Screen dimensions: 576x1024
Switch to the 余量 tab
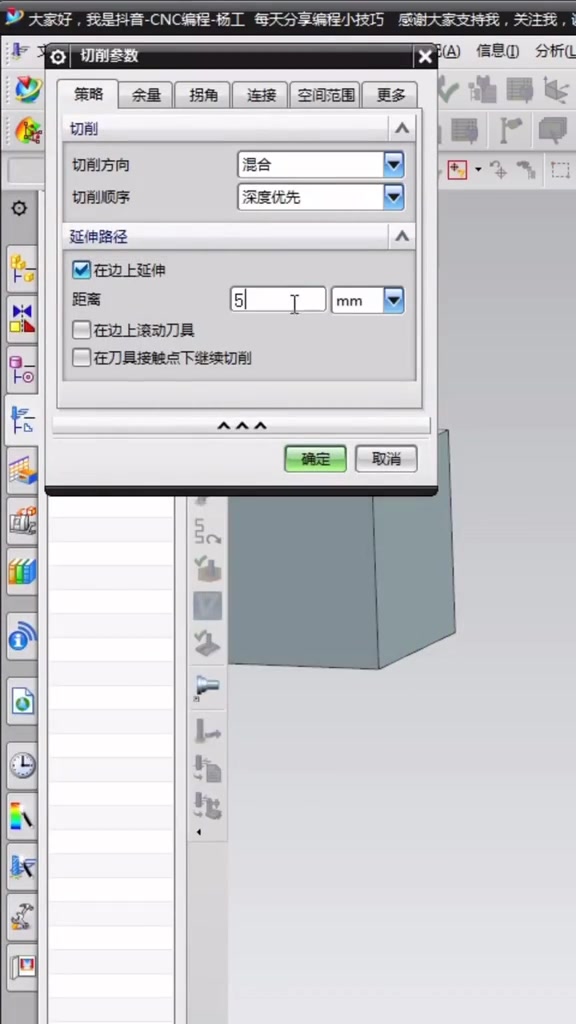tap(146, 95)
